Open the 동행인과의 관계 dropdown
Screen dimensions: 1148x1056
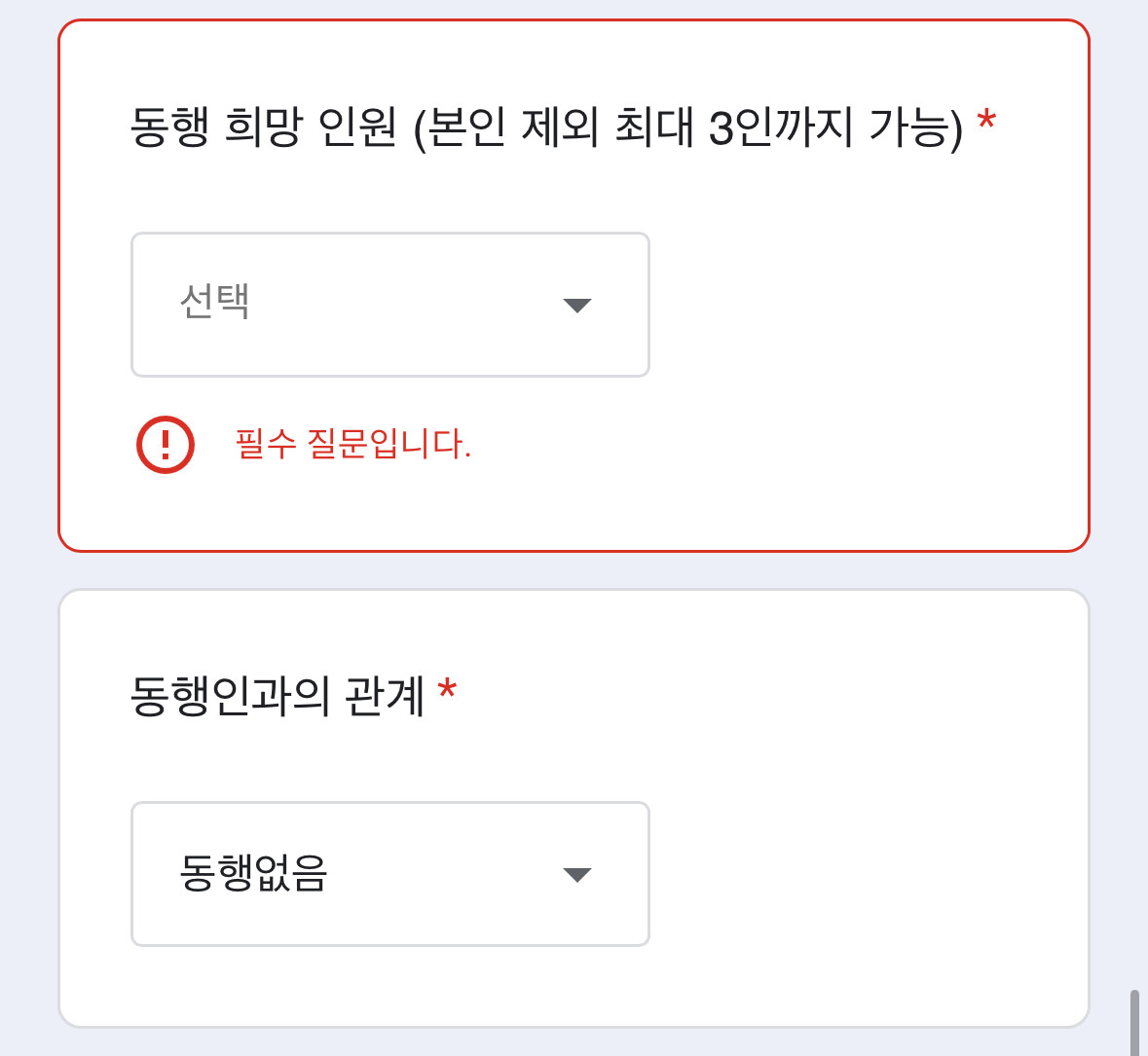pyautogui.click(x=389, y=874)
